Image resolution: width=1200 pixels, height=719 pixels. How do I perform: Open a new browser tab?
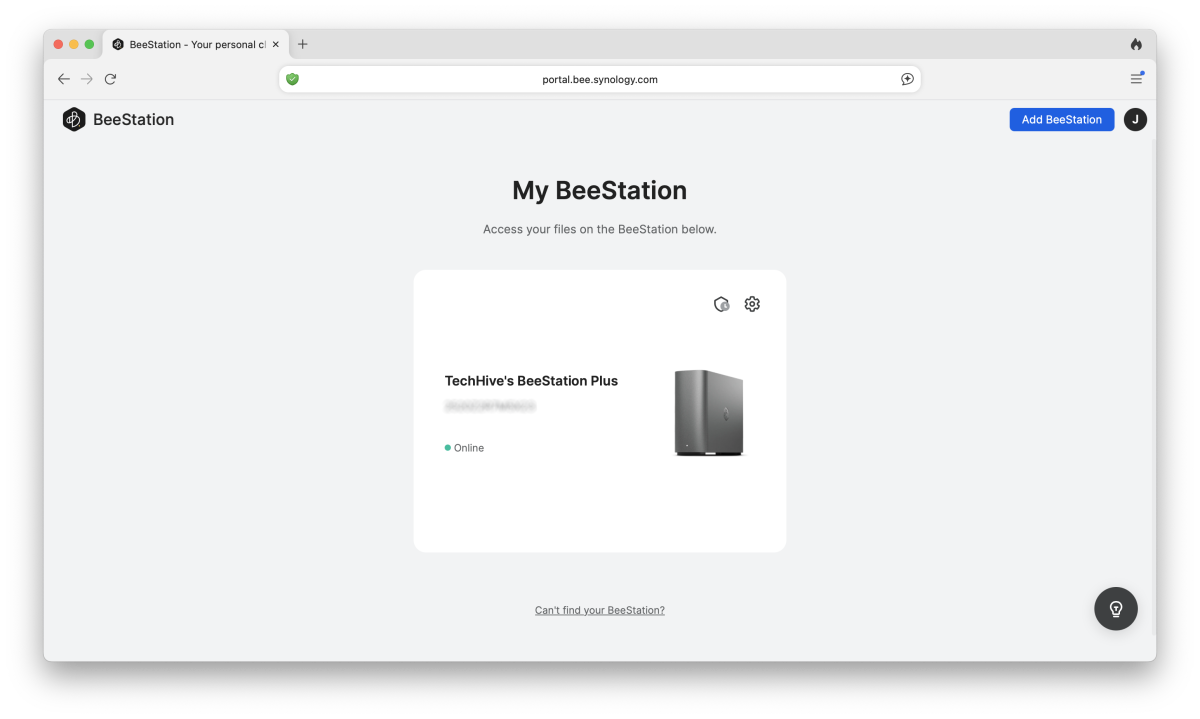[x=303, y=44]
